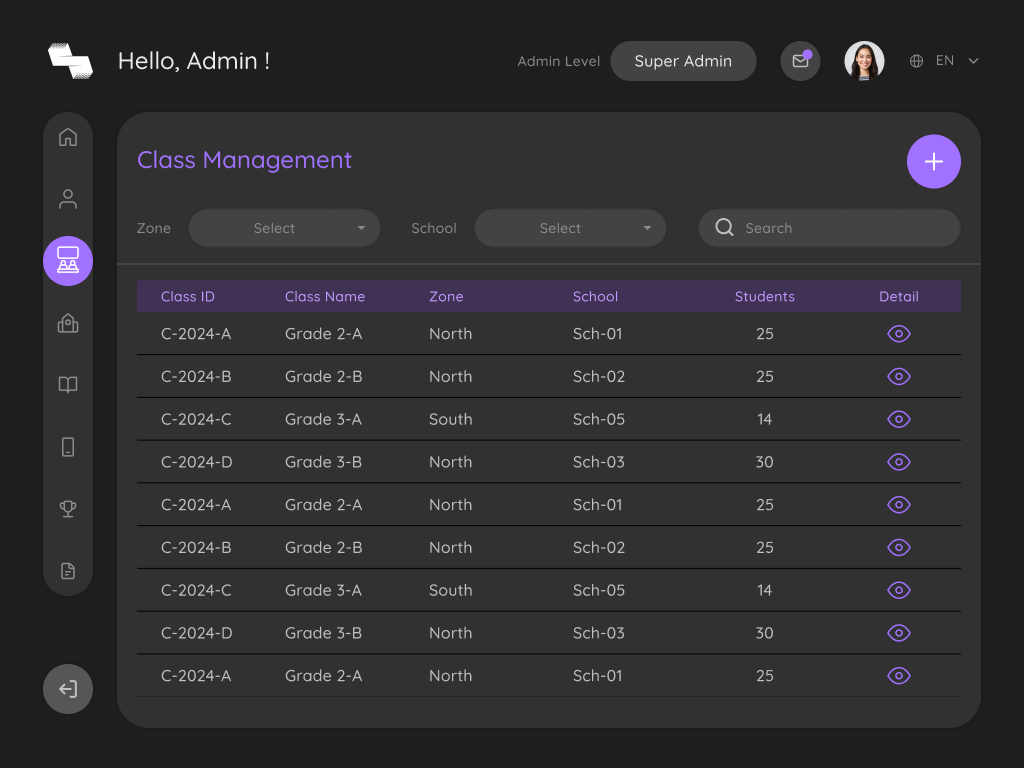
Task: Click the School column header in the table
Action: coord(595,296)
